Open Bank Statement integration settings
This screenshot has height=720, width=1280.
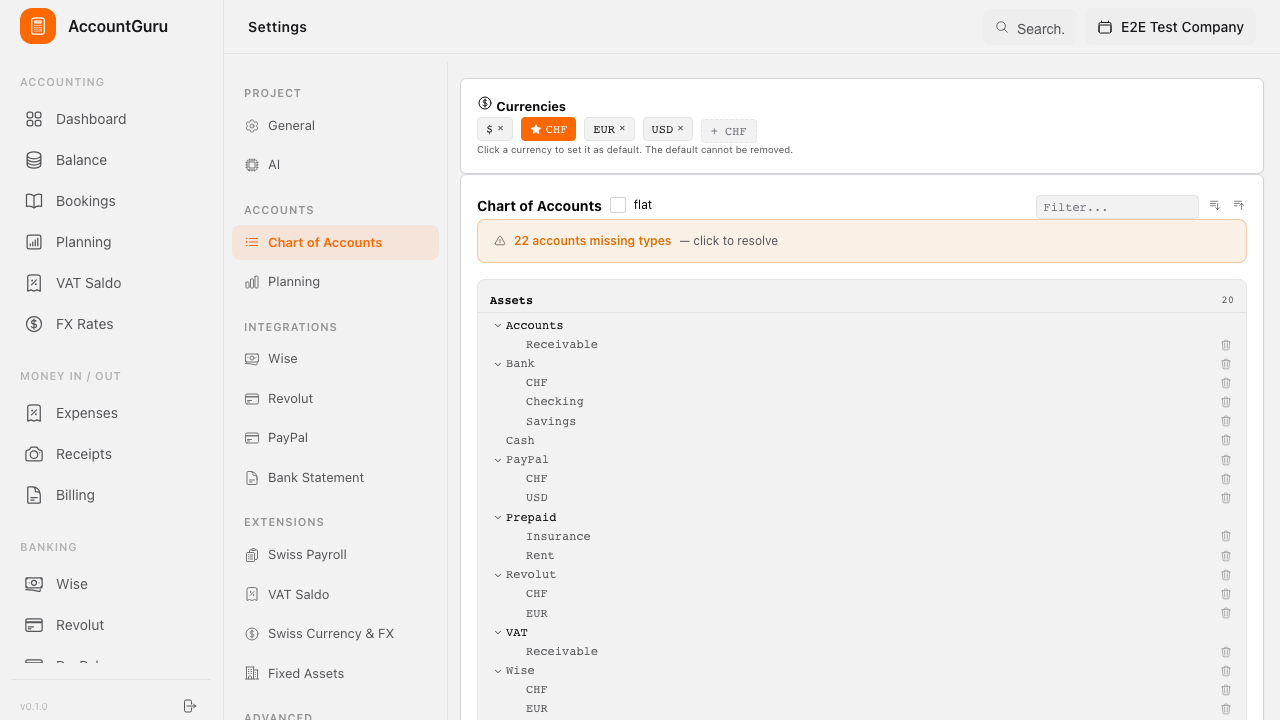pyautogui.click(x=335, y=478)
